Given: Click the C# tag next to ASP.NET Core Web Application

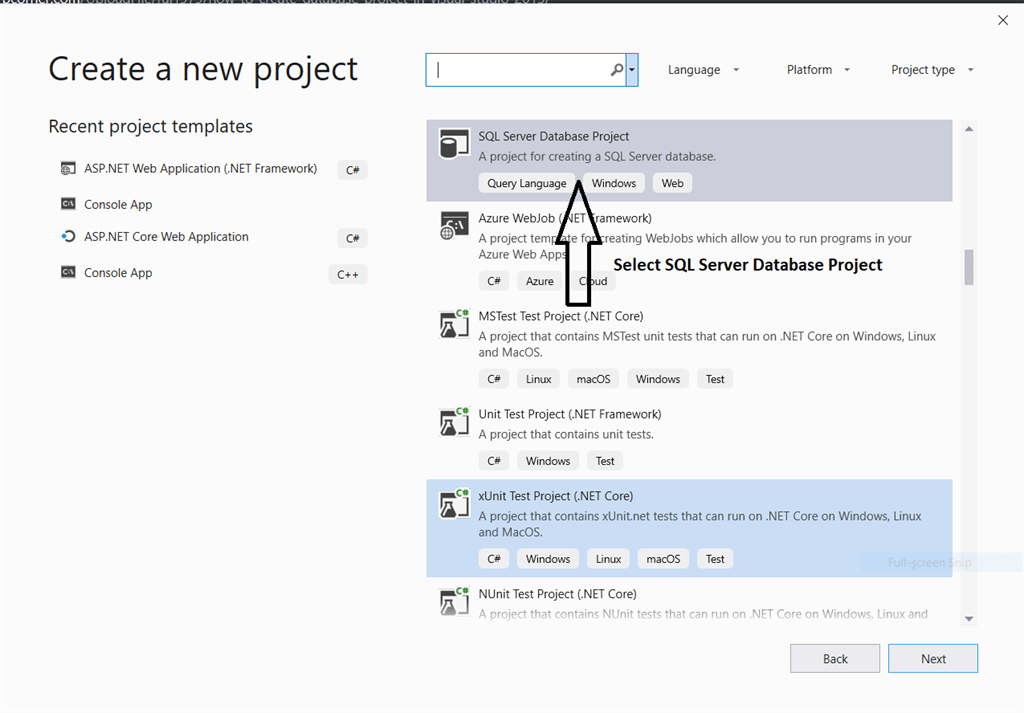Looking at the screenshot, I should 352,238.
